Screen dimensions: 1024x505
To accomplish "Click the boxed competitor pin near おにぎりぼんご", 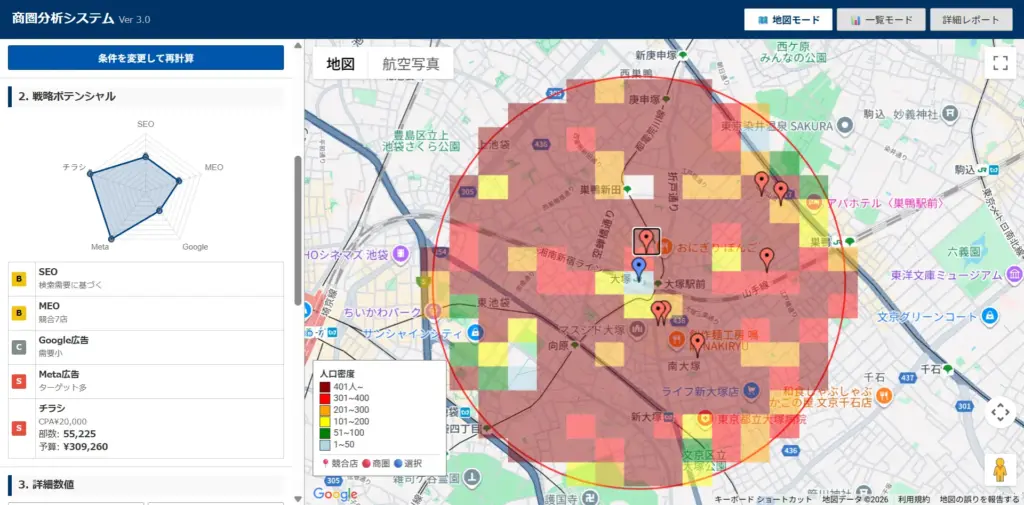I will (x=647, y=241).
